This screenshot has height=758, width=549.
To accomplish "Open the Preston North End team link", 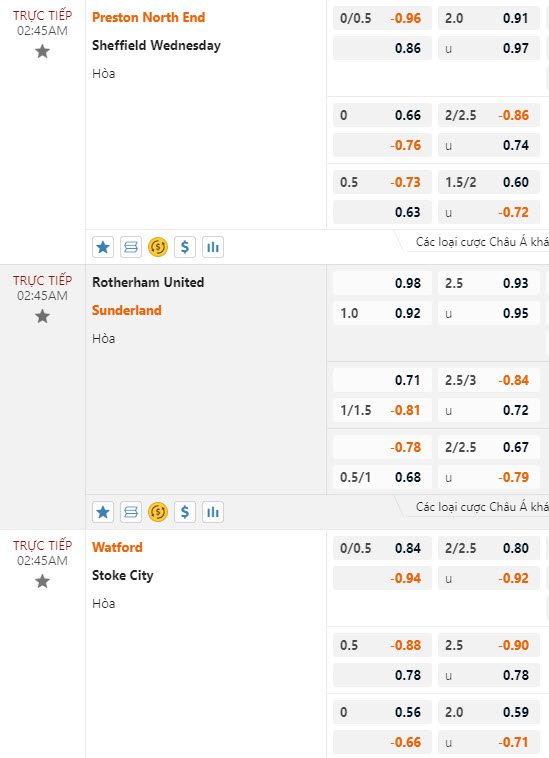I will click(x=148, y=17).
